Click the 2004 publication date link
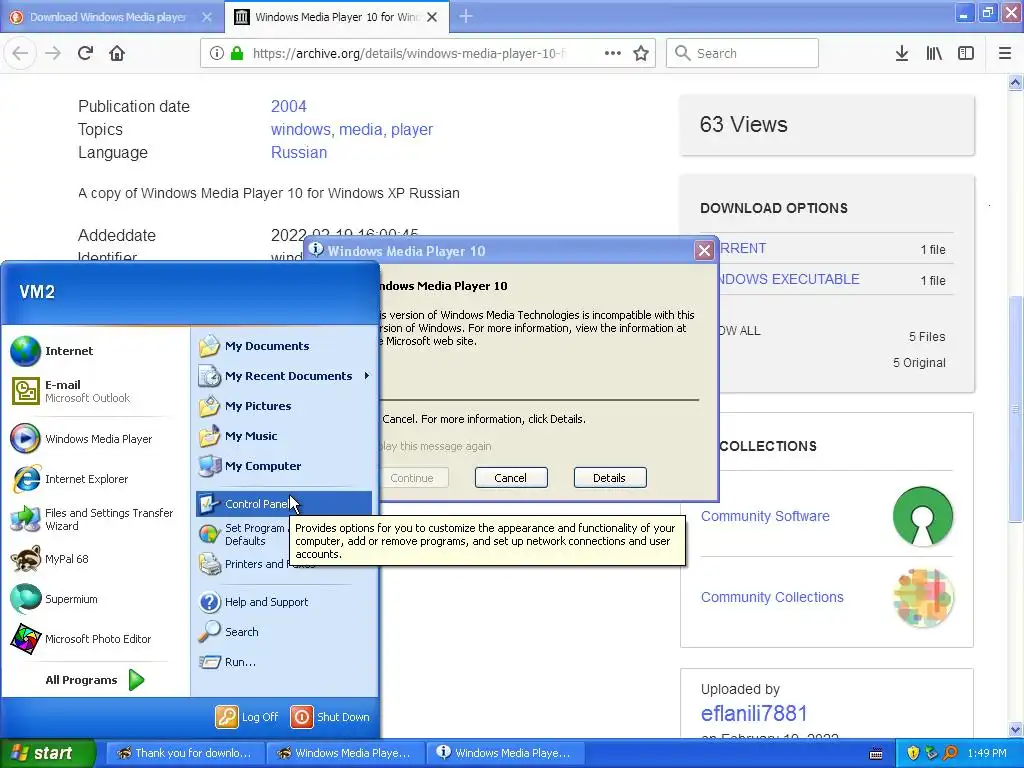The width and height of the screenshot is (1024, 768). [x=289, y=106]
